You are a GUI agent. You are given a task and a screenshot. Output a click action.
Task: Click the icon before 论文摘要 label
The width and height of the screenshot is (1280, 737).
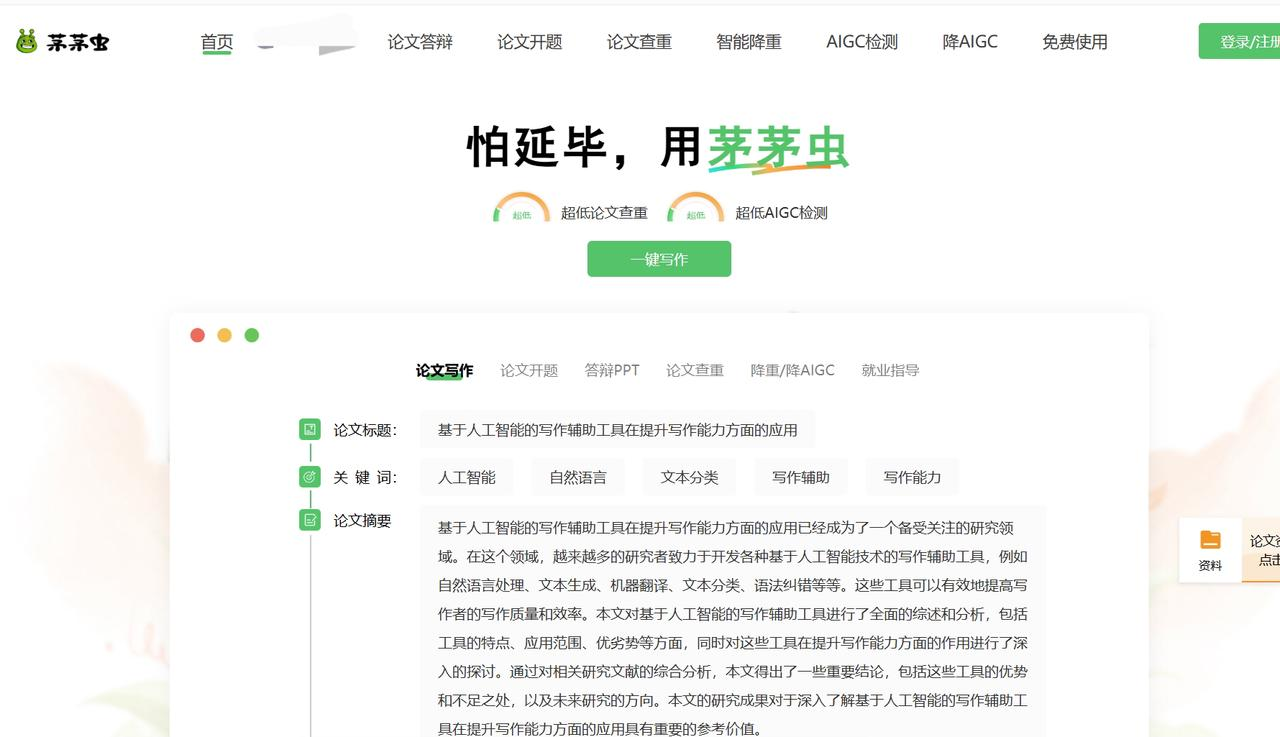pyautogui.click(x=310, y=520)
